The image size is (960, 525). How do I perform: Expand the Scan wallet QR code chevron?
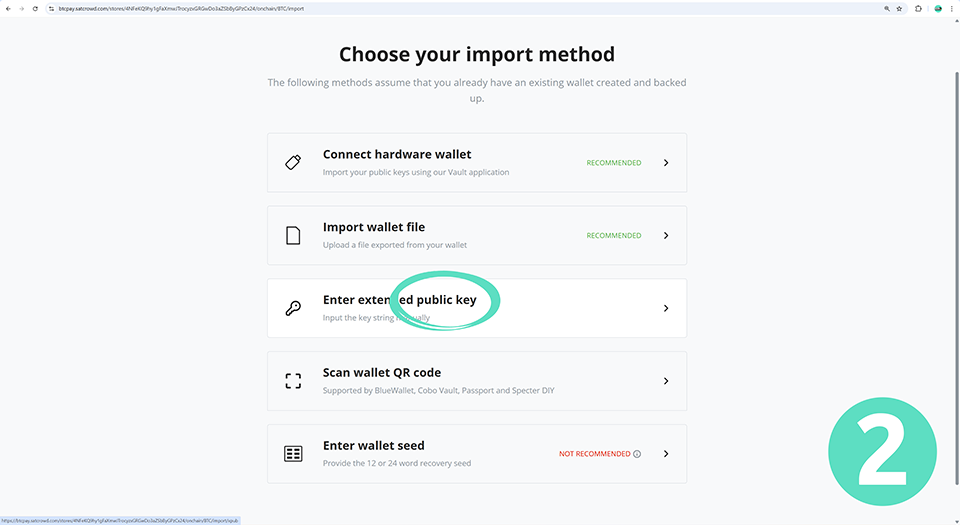(666, 381)
